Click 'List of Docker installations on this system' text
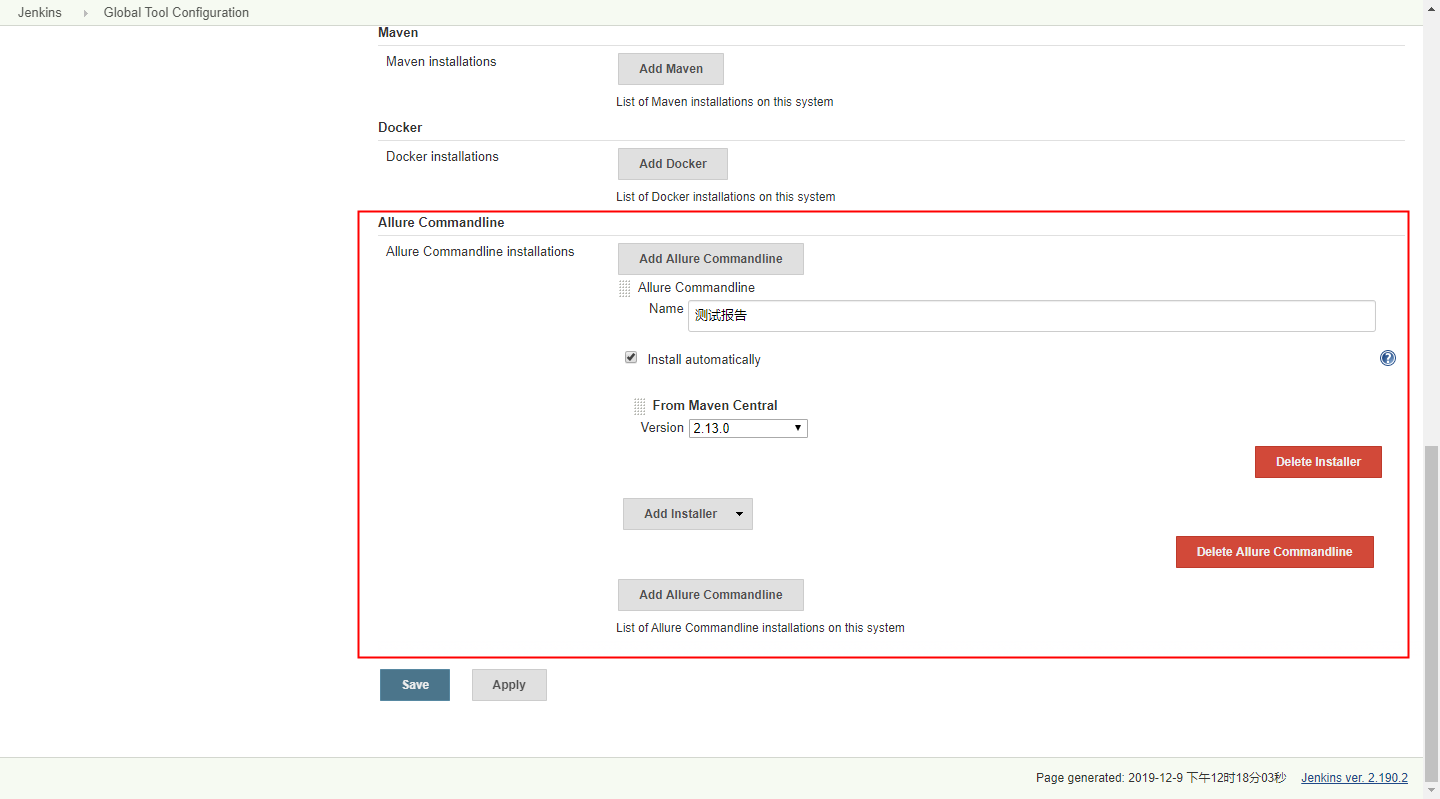The height and width of the screenshot is (799, 1440). coord(726,197)
